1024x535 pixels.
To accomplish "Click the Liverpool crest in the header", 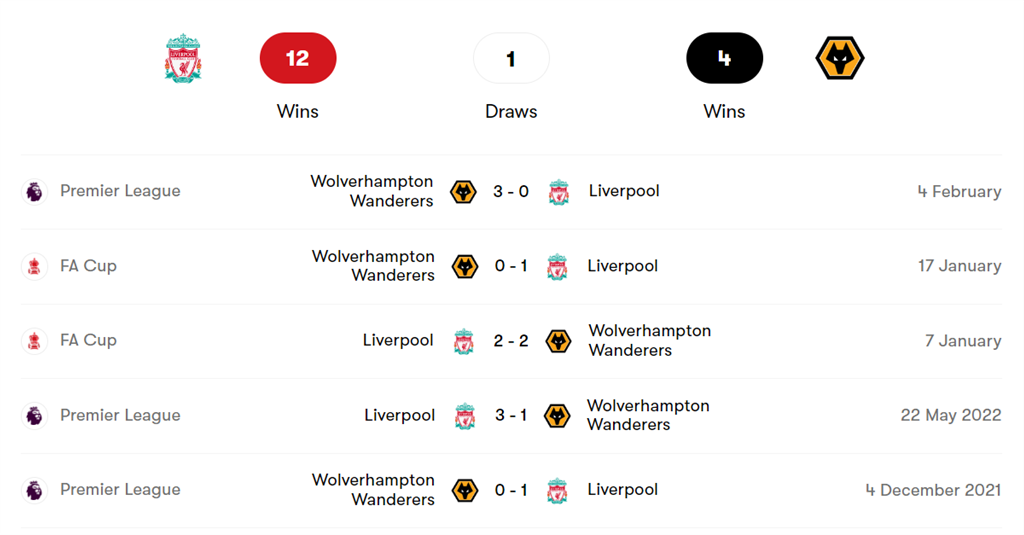I will tap(183, 58).
